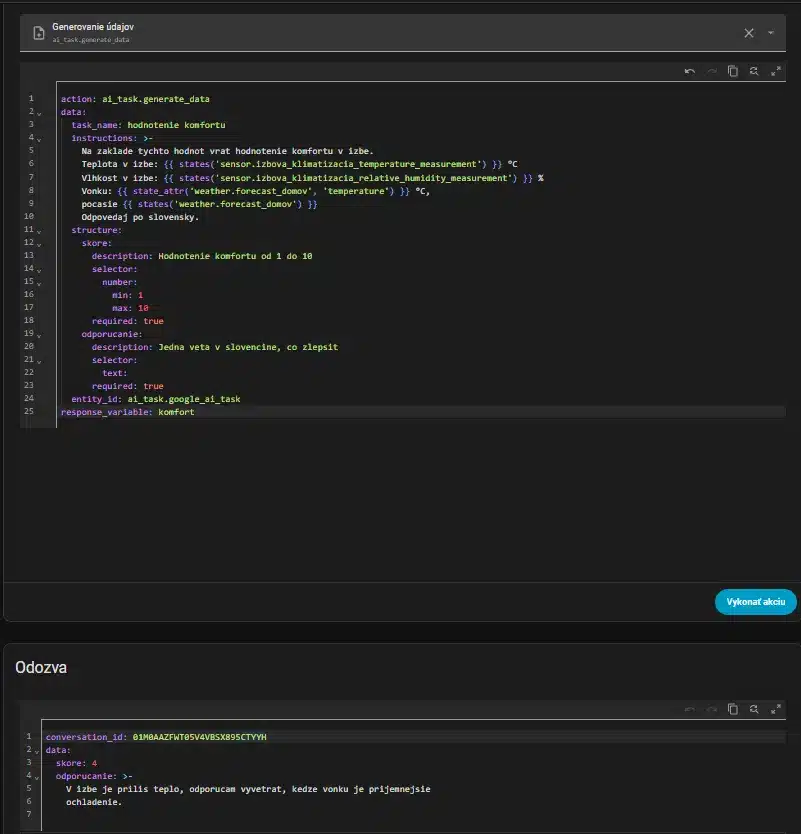
Task: Fold the skore: block at line 12
Action: tap(39, 244)
